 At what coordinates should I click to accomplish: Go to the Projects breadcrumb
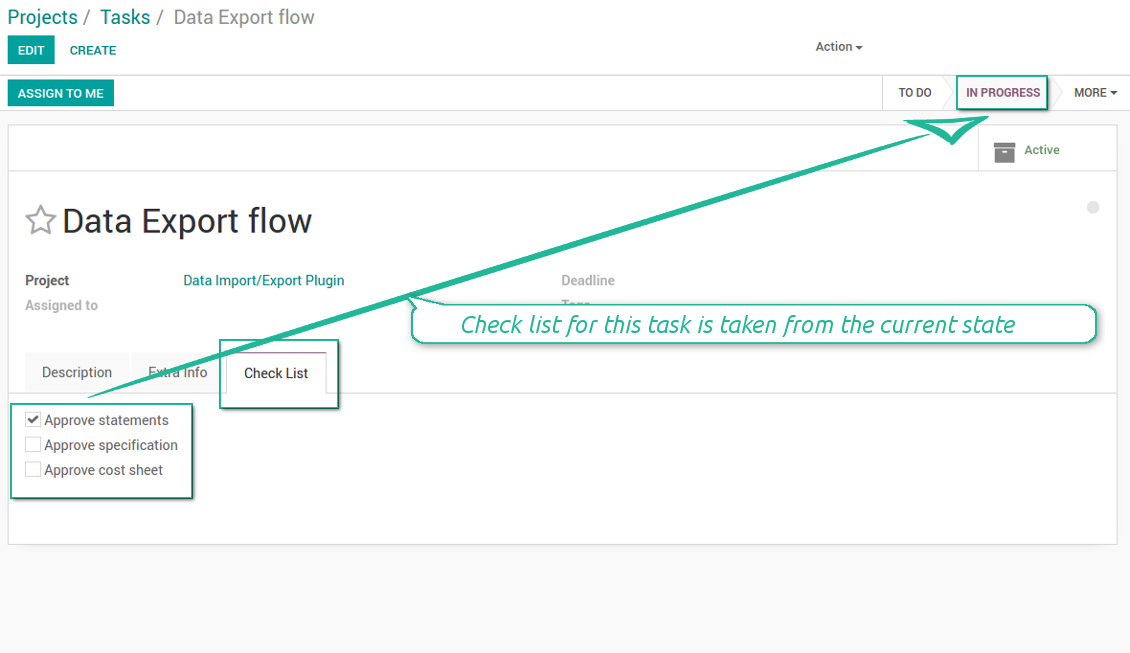42,18
